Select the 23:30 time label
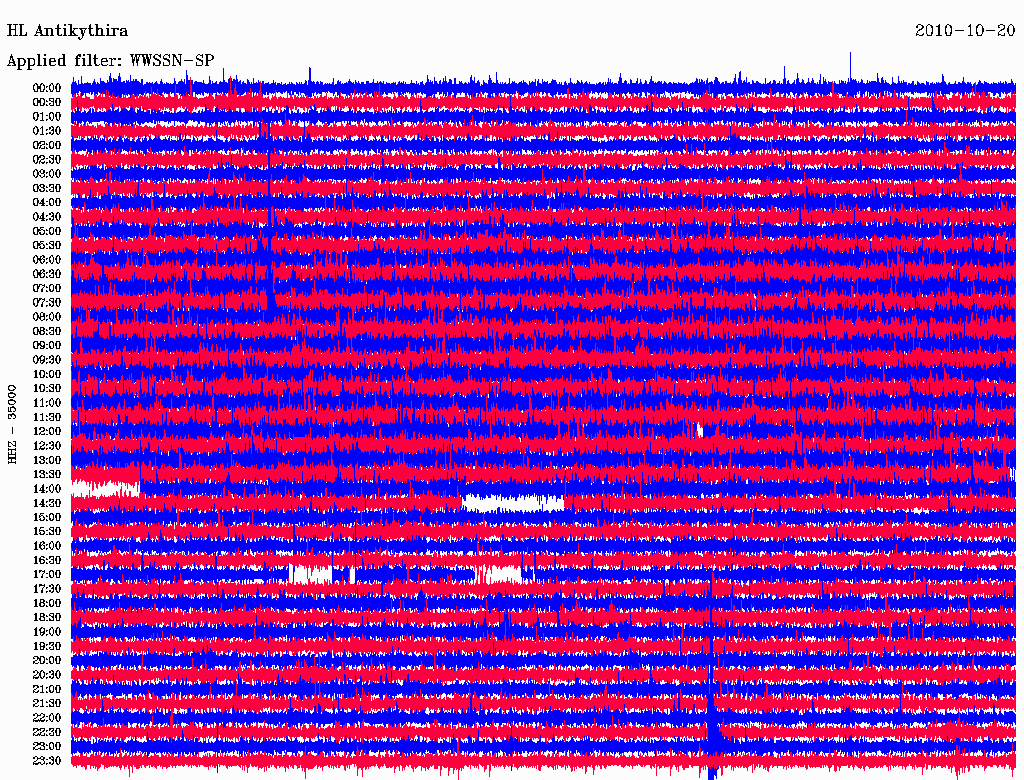1024x780 pixels. pos(47,761)
